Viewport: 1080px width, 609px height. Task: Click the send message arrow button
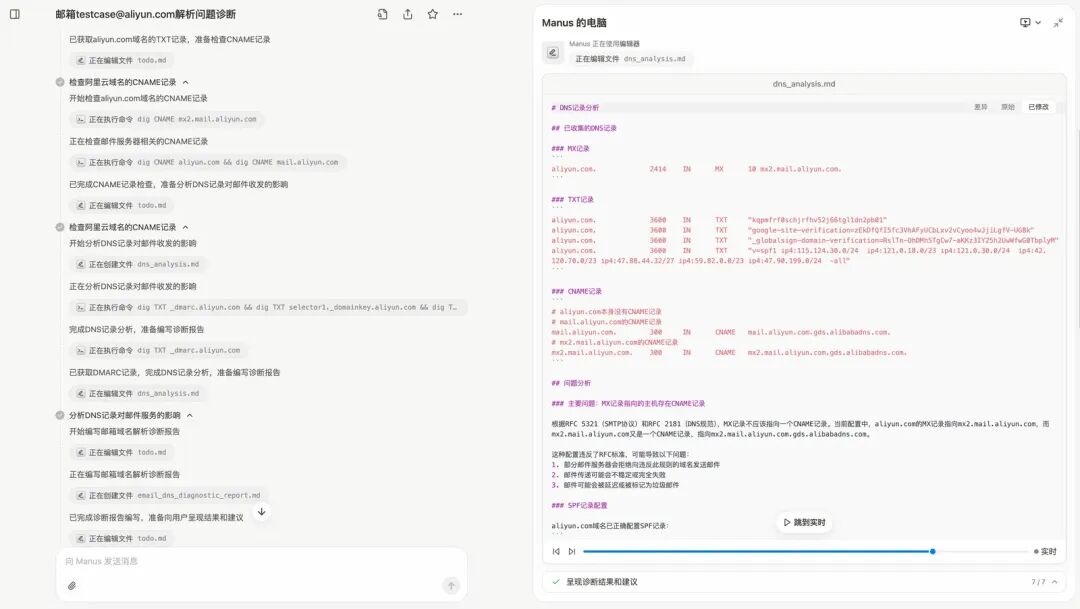[x=451, y=586]
